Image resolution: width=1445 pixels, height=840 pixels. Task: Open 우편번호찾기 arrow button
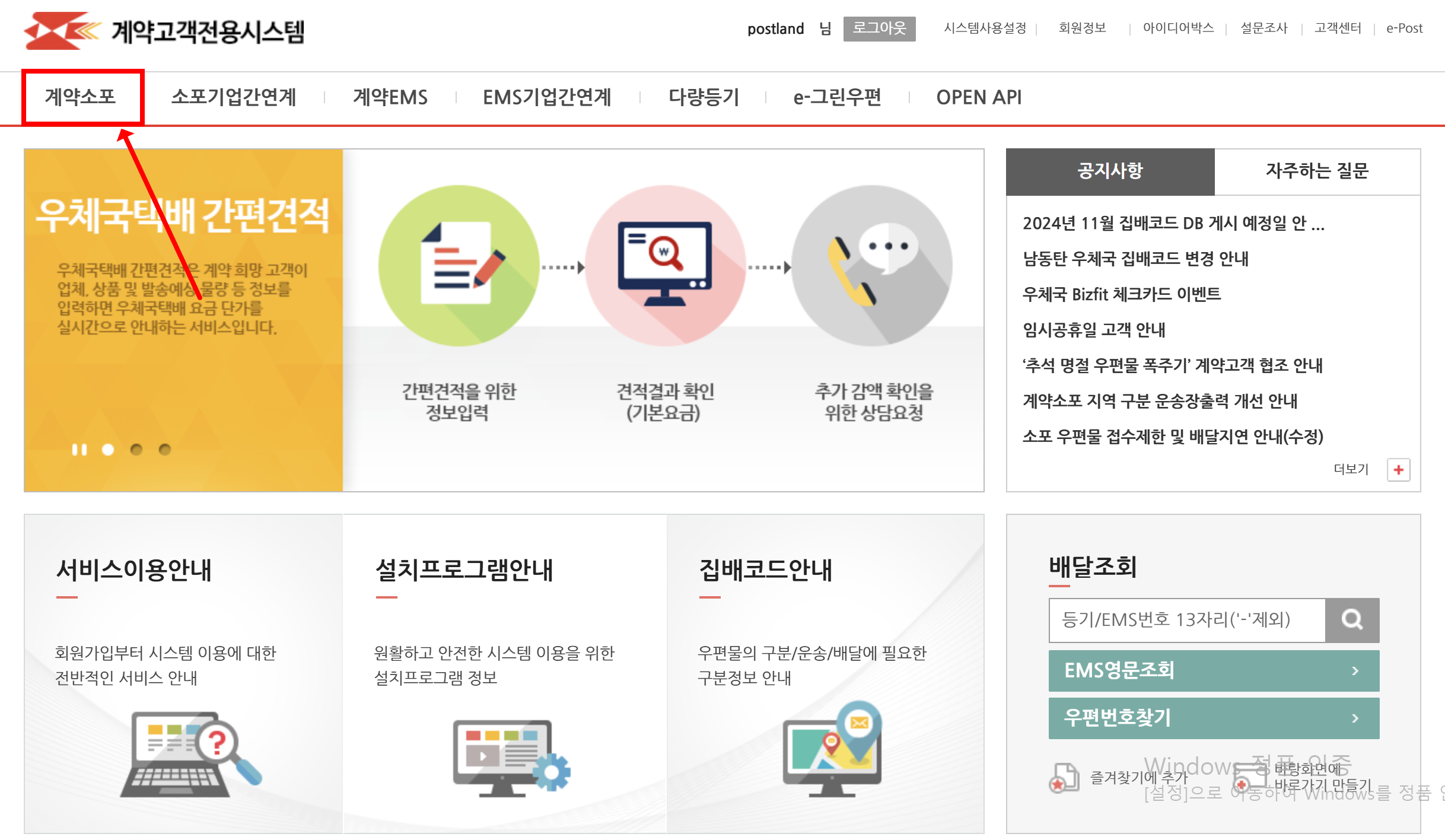pos(1355,718)
